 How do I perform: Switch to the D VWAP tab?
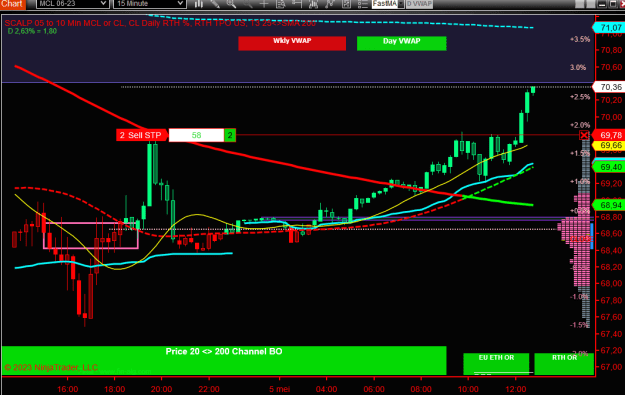click(419, 4)
